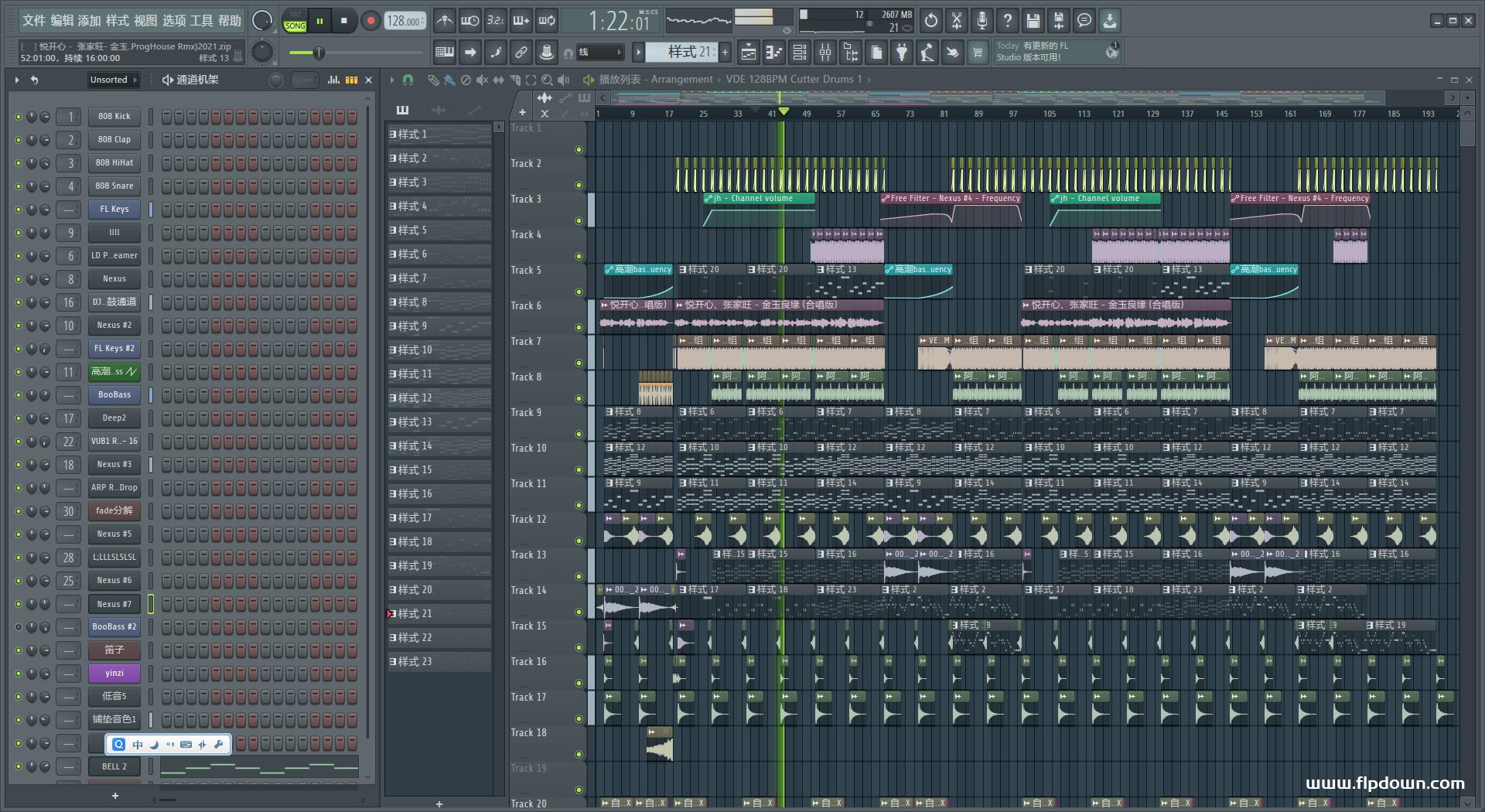Export audio with render icon
The width and height of the screenshot is (1485, 812).
(x=1059, y=21)
